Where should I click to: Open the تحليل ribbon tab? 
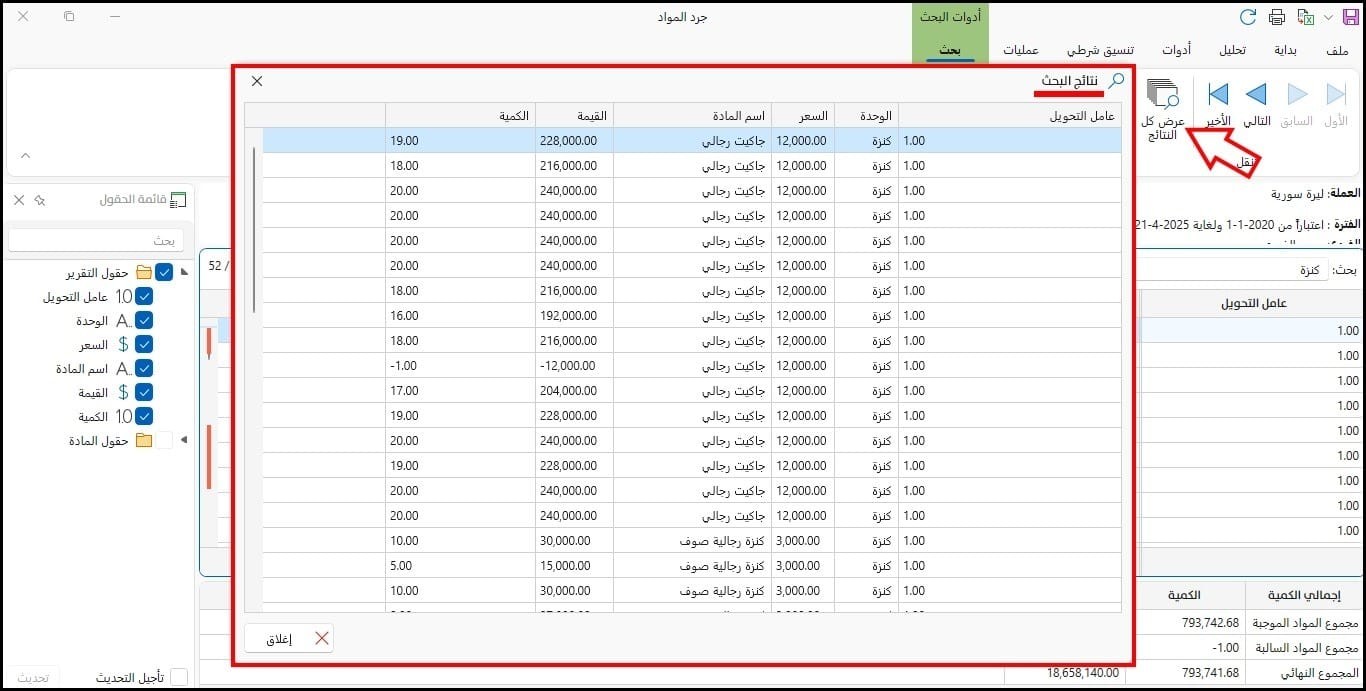point(1231,50)
